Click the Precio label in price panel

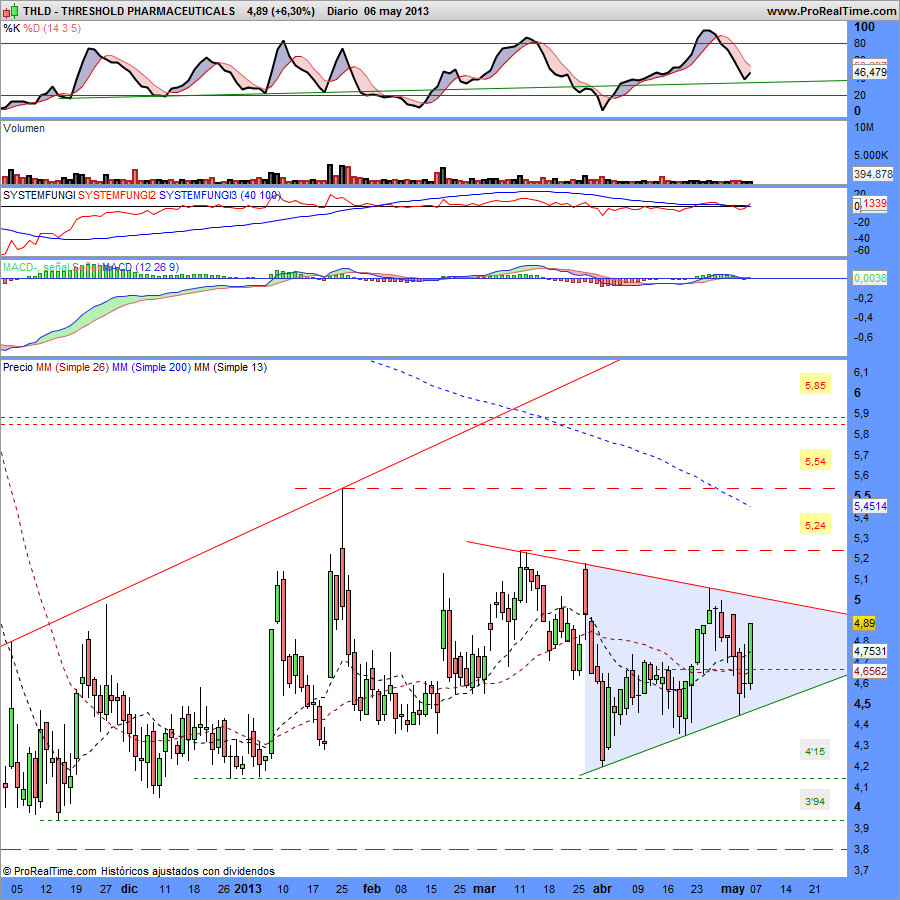click(x=18, y=367)
